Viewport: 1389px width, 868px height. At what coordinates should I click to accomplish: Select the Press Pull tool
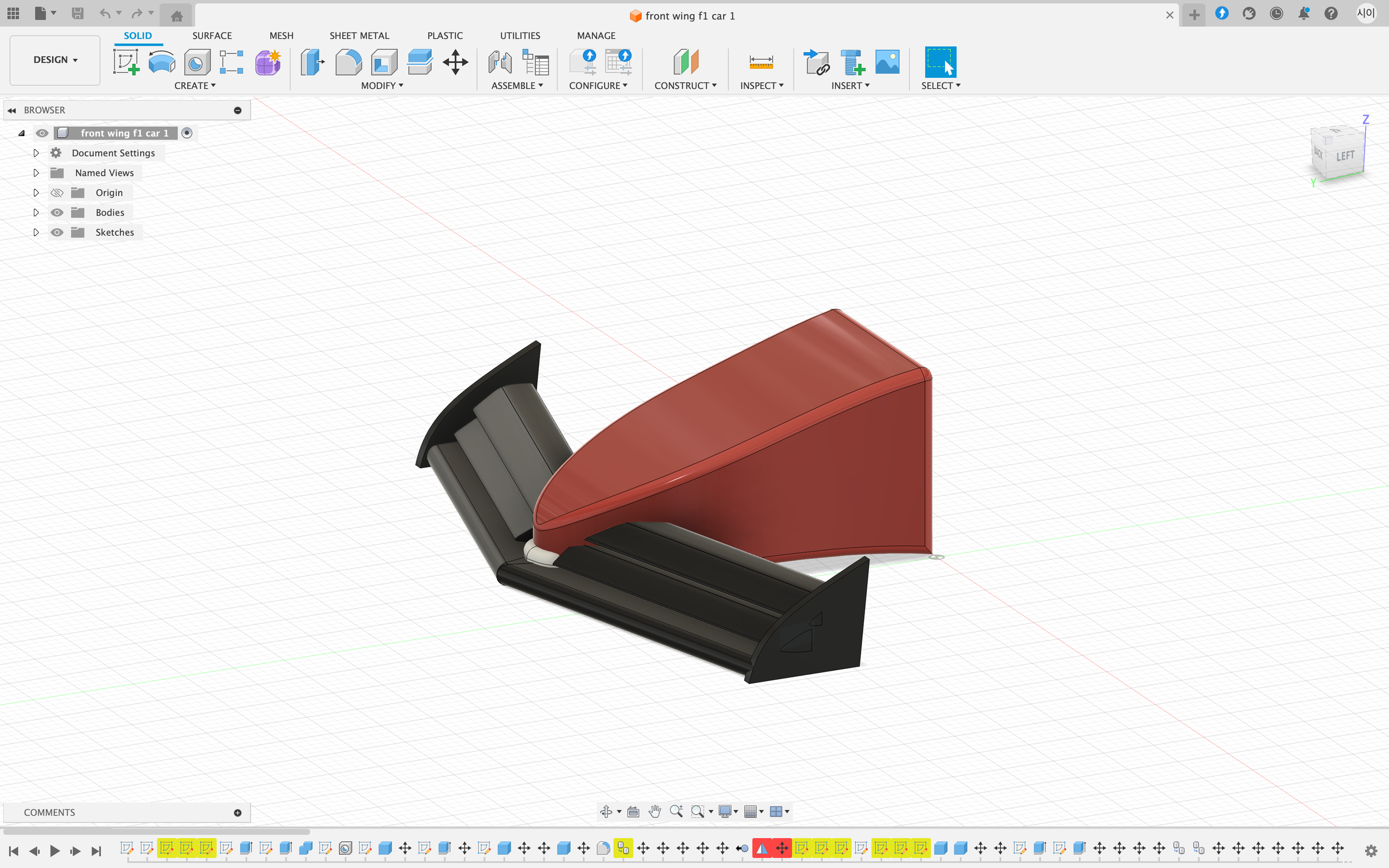tap(312, 62)
